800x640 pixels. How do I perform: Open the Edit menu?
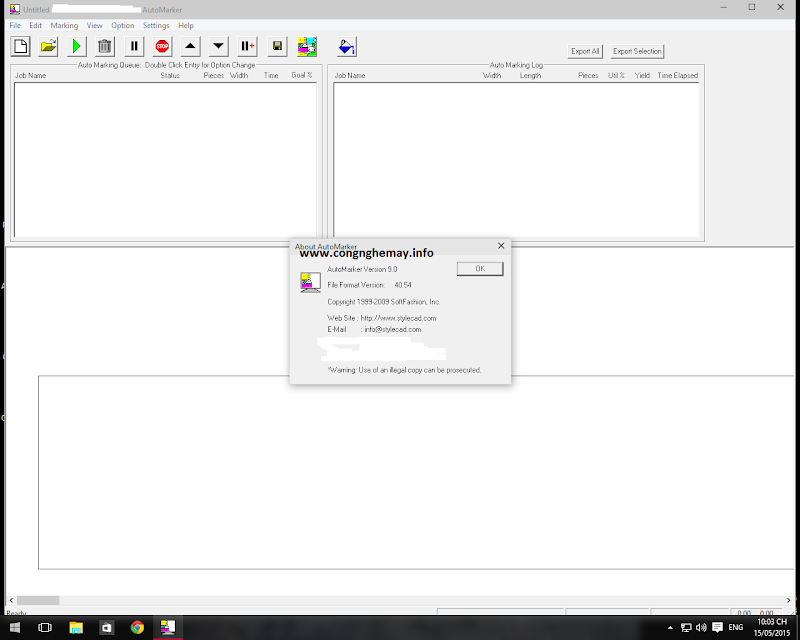coord(36,26)
